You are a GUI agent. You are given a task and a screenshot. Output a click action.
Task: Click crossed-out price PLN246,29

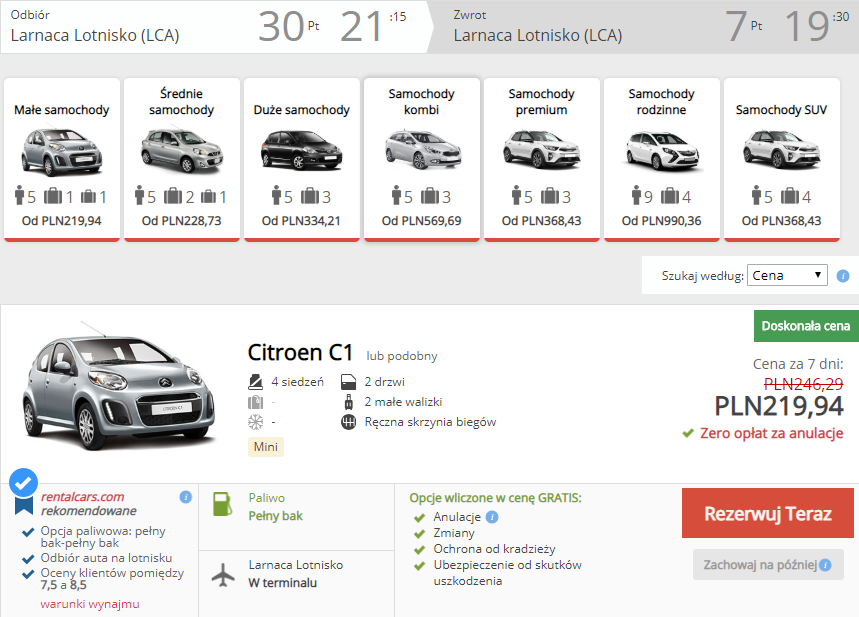[804, 384]
